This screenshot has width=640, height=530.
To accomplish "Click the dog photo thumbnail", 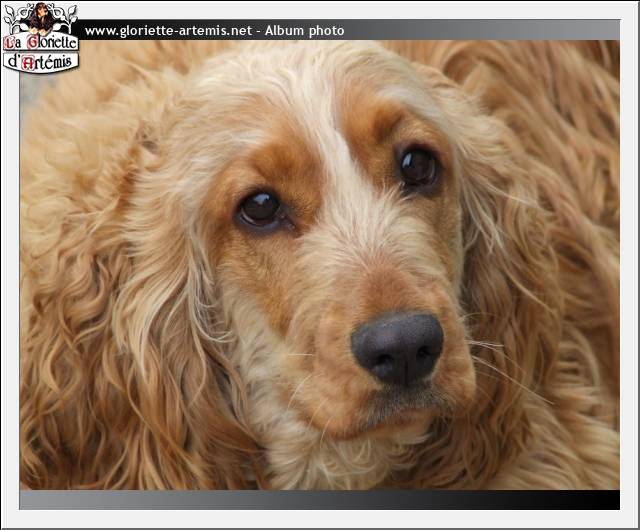I will 320,265.
